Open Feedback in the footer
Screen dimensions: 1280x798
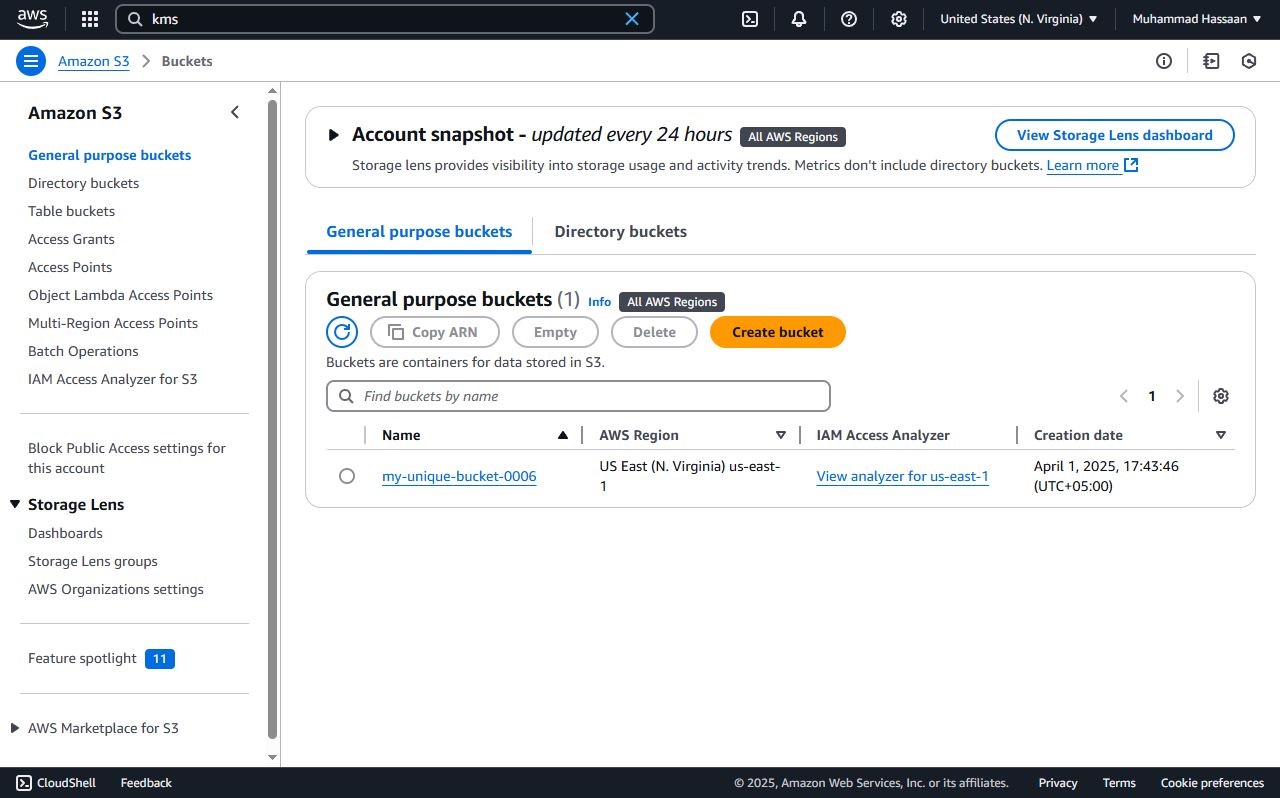[x=146, y=783]
